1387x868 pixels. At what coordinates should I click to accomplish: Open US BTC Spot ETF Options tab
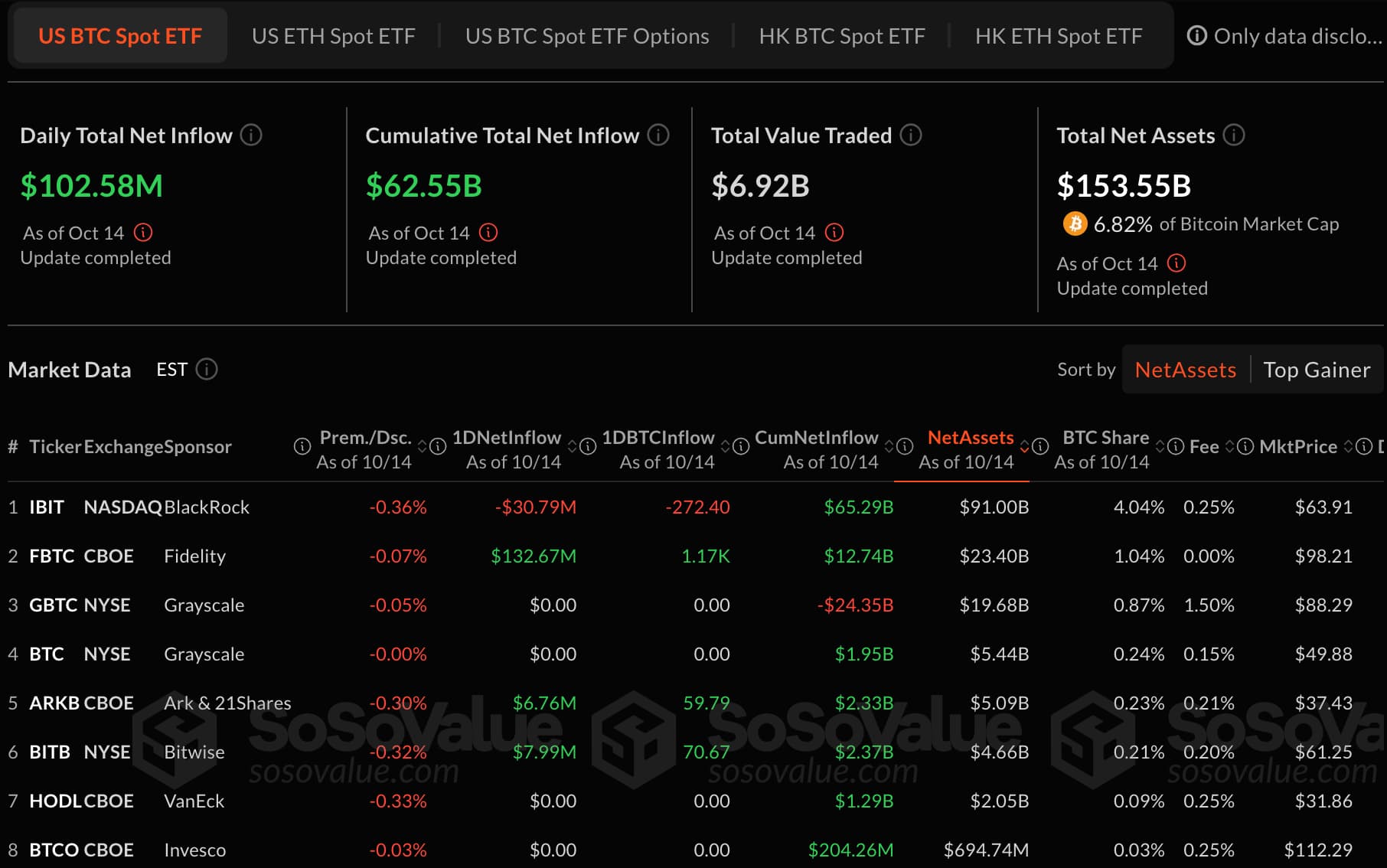point(587,36)
